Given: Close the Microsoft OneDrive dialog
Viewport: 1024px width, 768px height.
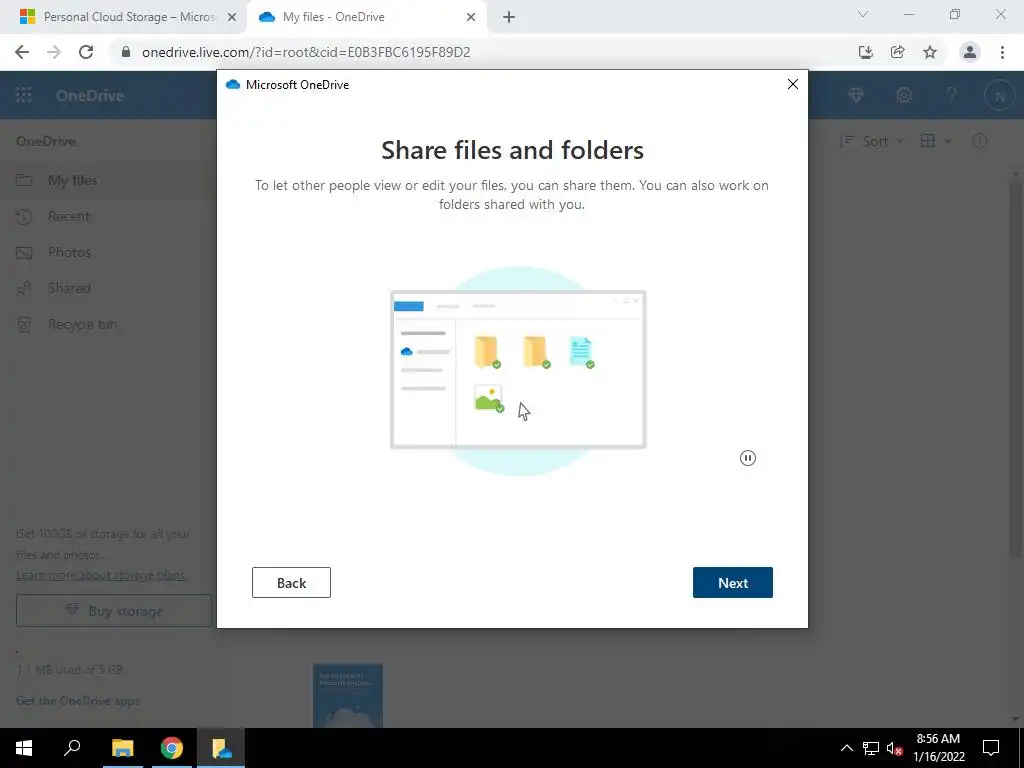Looking at the screenshot, I should tap(792, 84).
